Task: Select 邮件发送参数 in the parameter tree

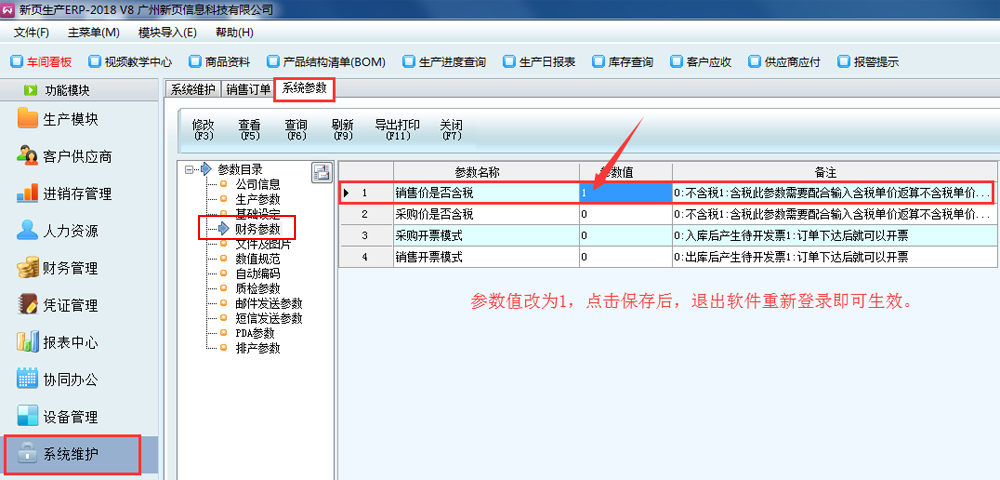Action: 268,303
